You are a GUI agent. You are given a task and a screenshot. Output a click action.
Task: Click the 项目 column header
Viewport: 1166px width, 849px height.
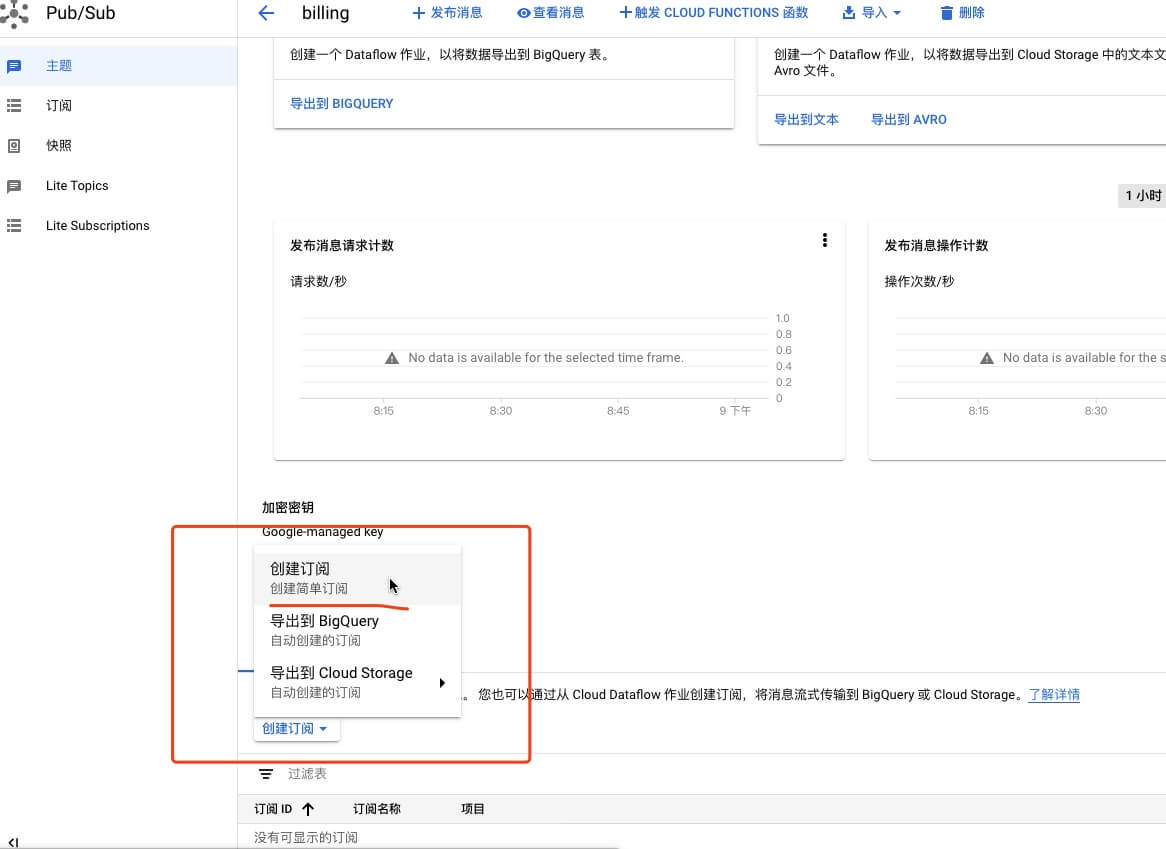point(473,809)
